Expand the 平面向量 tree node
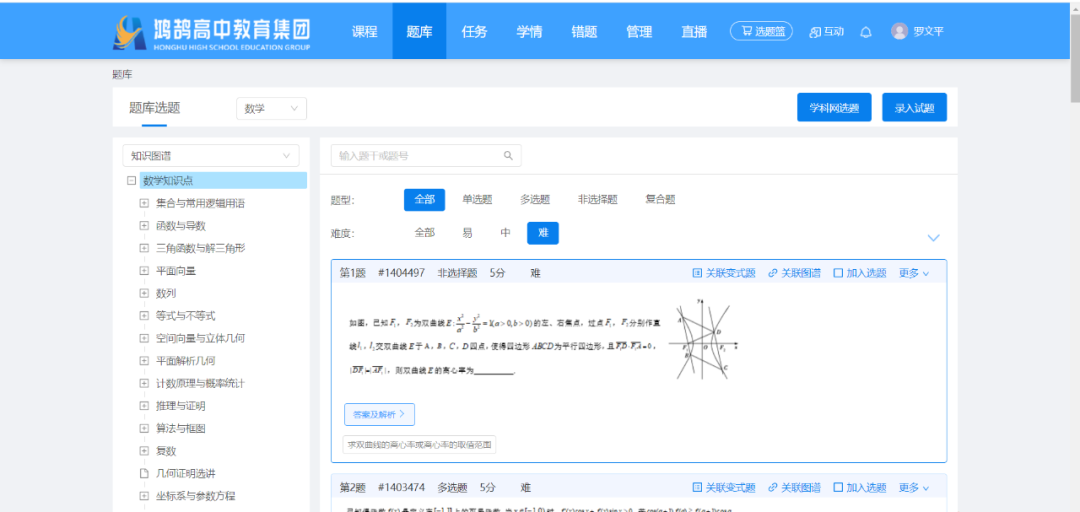The width and height of the screenshot is (1080, 512). (145, 271)
